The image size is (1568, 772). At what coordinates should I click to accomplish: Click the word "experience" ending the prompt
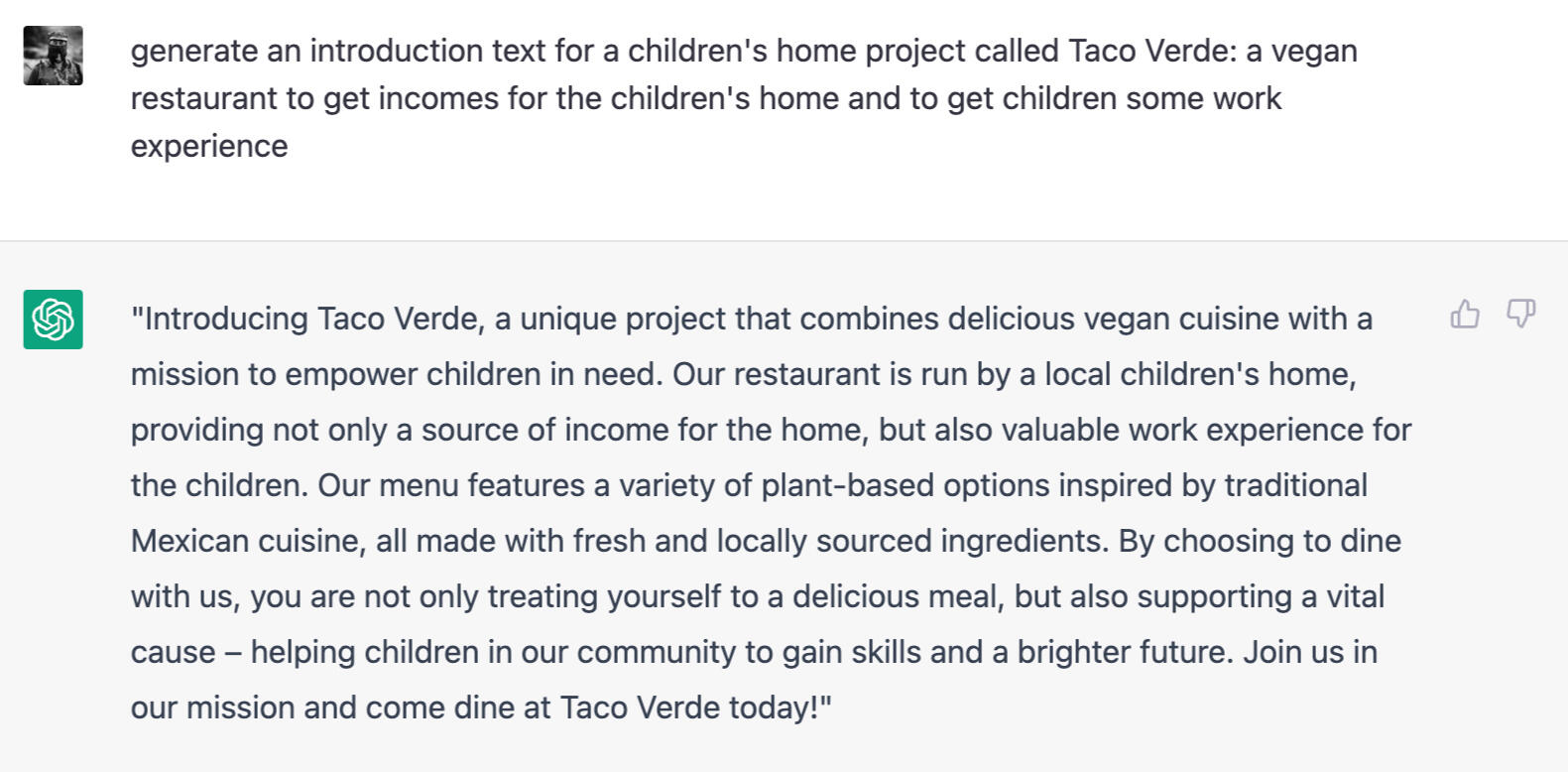pos(209,146)
